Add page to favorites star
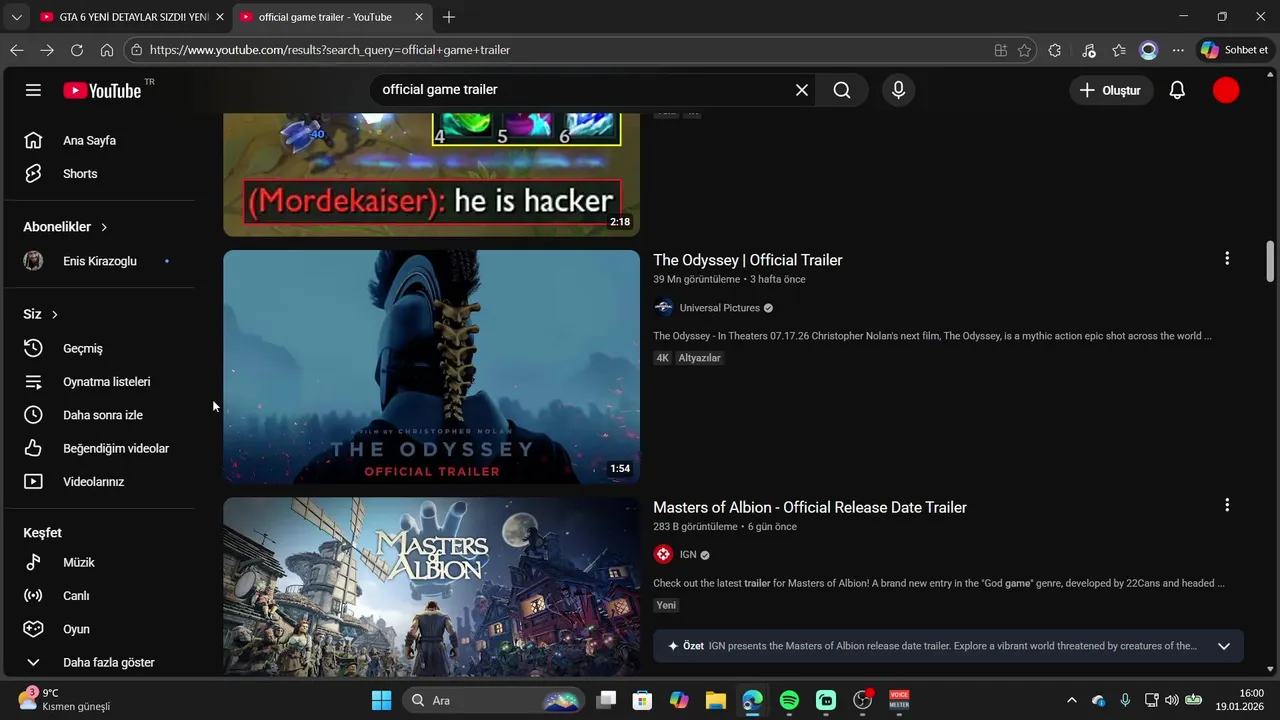Viewport: 1280px width, 720px height. (x=1024, y=50)
